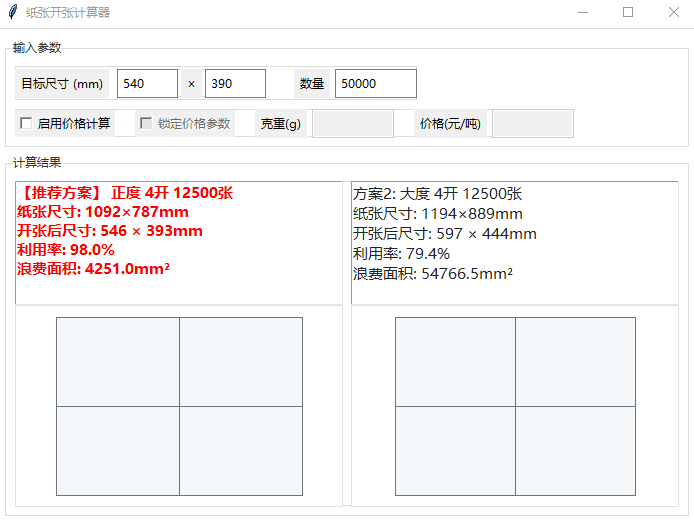Click the height field containing 390
This screenshot has height=524, width=694.
coord(235,84)
